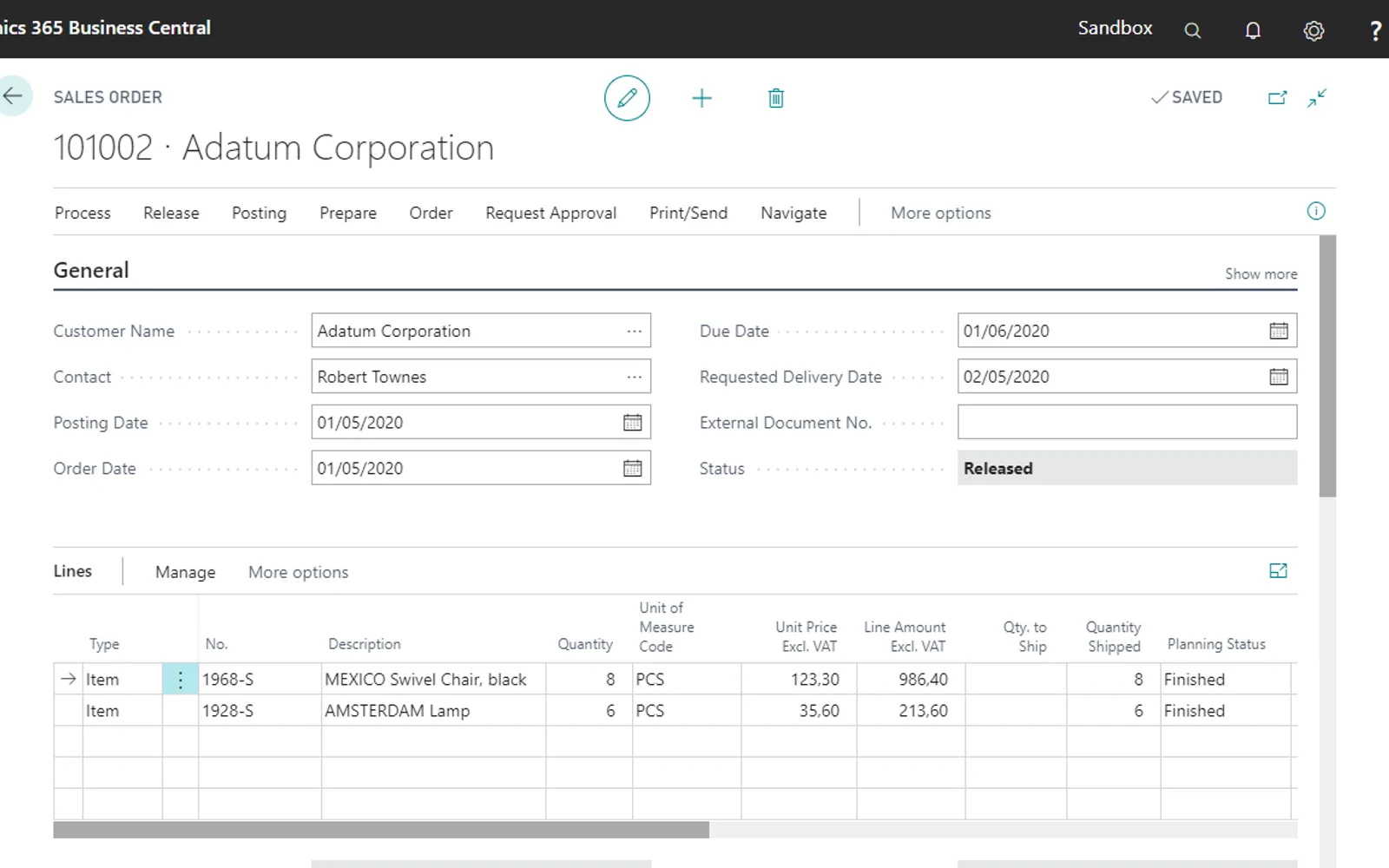1389x868 pixels.
Task: Click the edit pencil icon
Action: click(627, 98)
